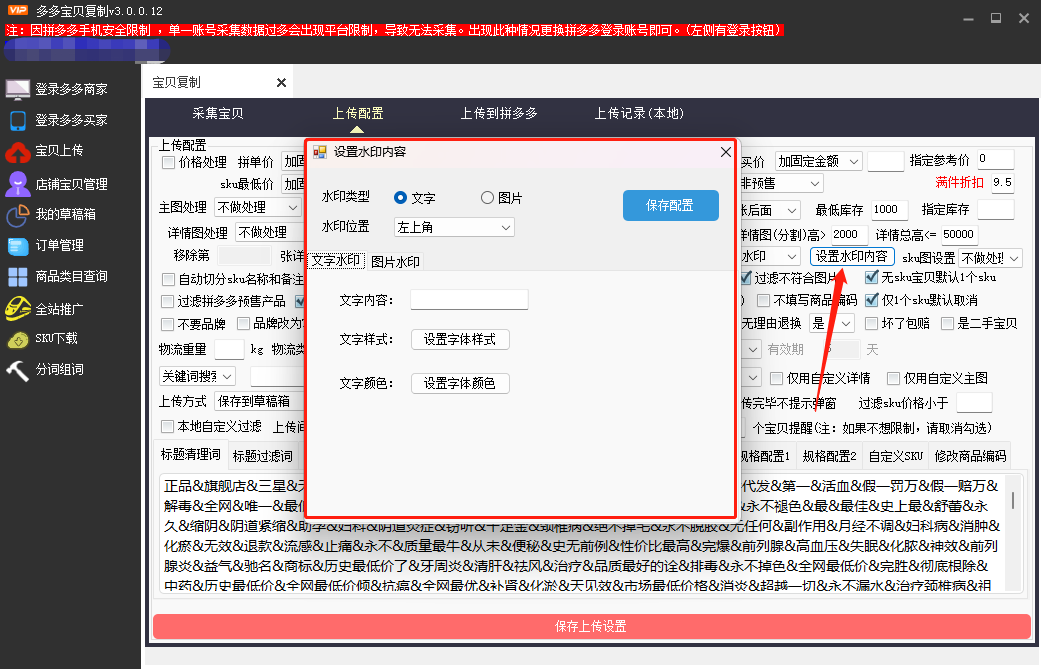
Task: Go to 上传记录(本地) tab
Action: (639, 113)
